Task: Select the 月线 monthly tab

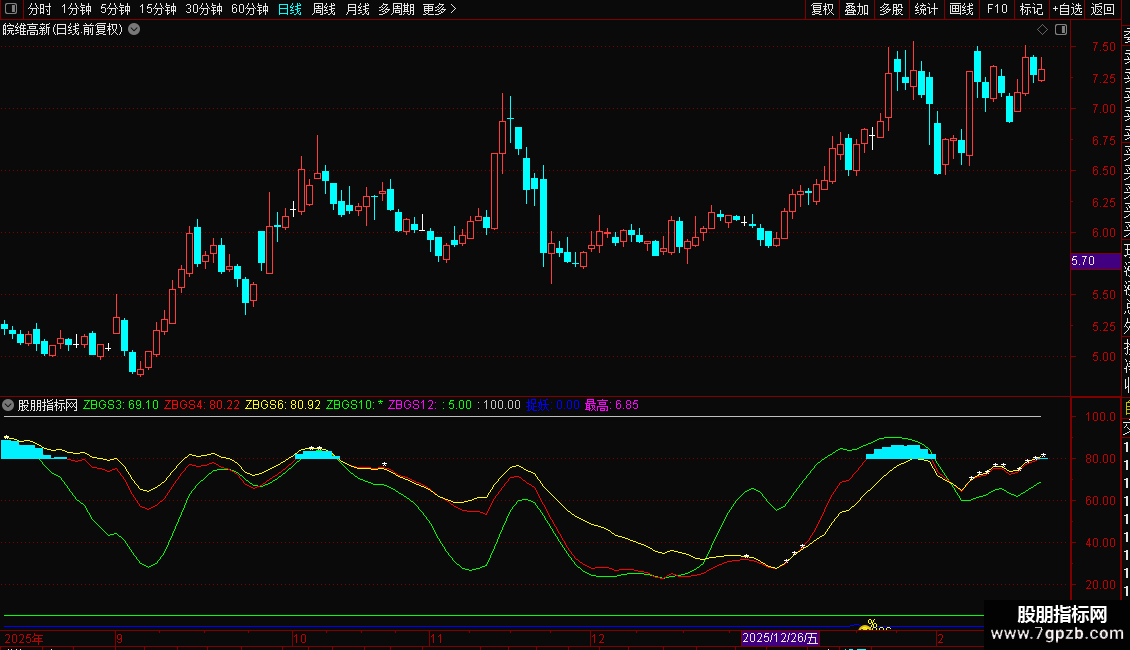Action: pyautogui.click(x=357, y=10)
